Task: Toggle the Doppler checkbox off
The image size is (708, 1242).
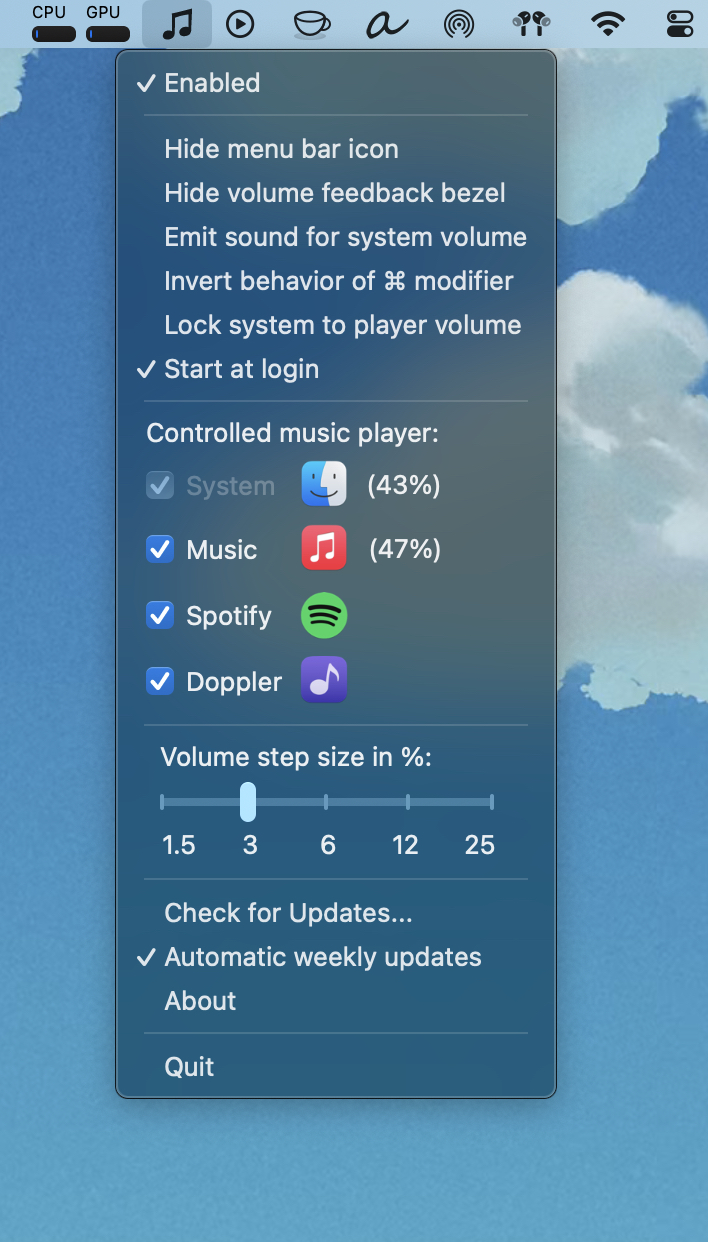Action: [159, 680]
